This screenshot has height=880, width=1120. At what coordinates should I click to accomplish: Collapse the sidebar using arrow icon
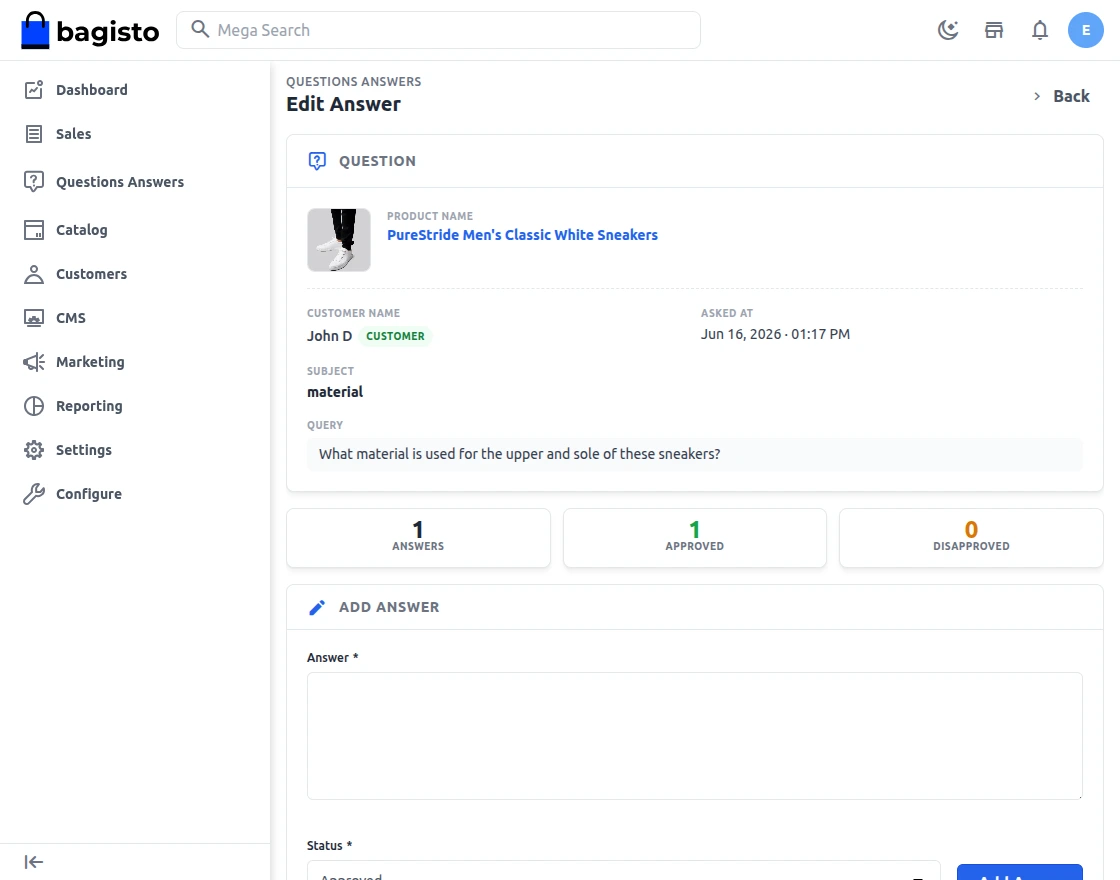coord(34,862)
